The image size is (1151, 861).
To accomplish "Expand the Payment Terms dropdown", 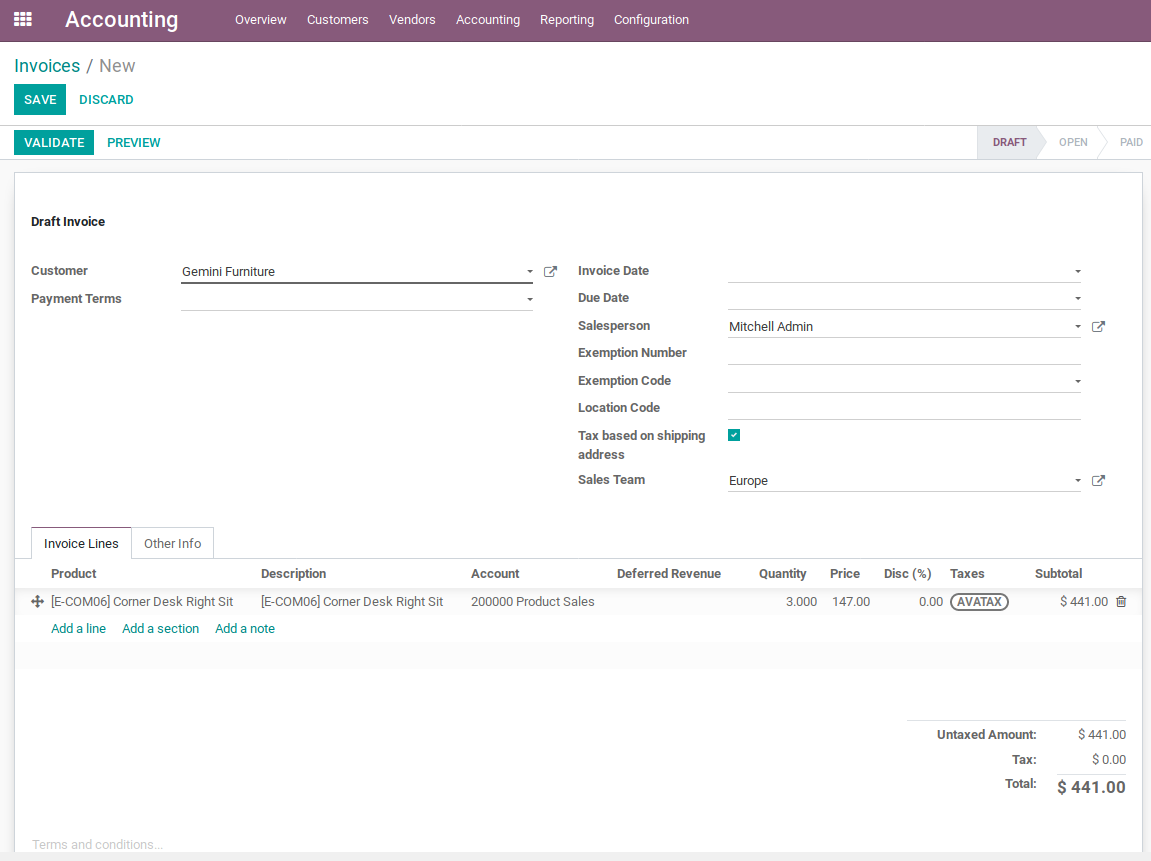I will coord(529,299).
